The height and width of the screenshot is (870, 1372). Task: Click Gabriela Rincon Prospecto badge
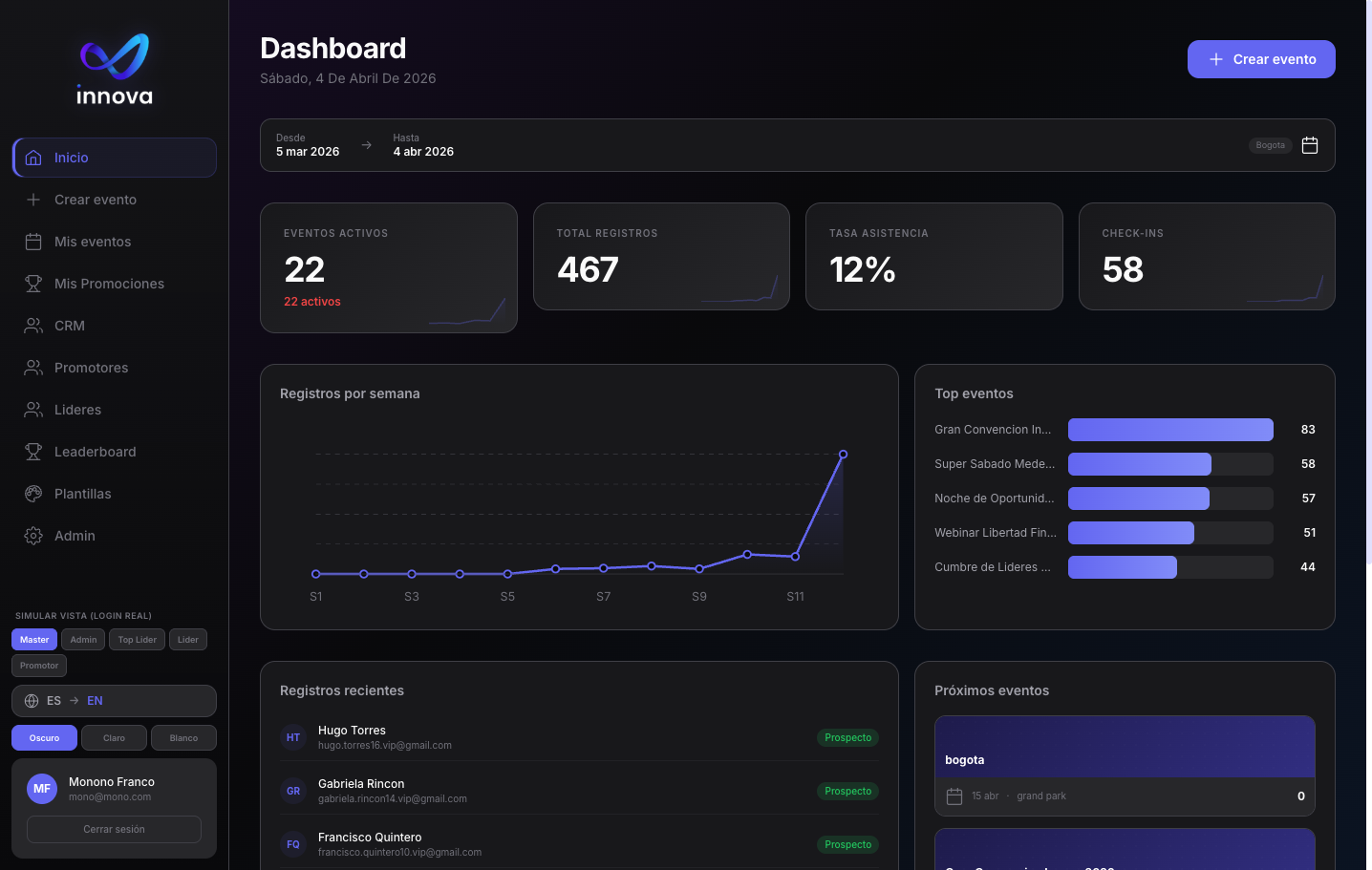click(x=847, y=791)
